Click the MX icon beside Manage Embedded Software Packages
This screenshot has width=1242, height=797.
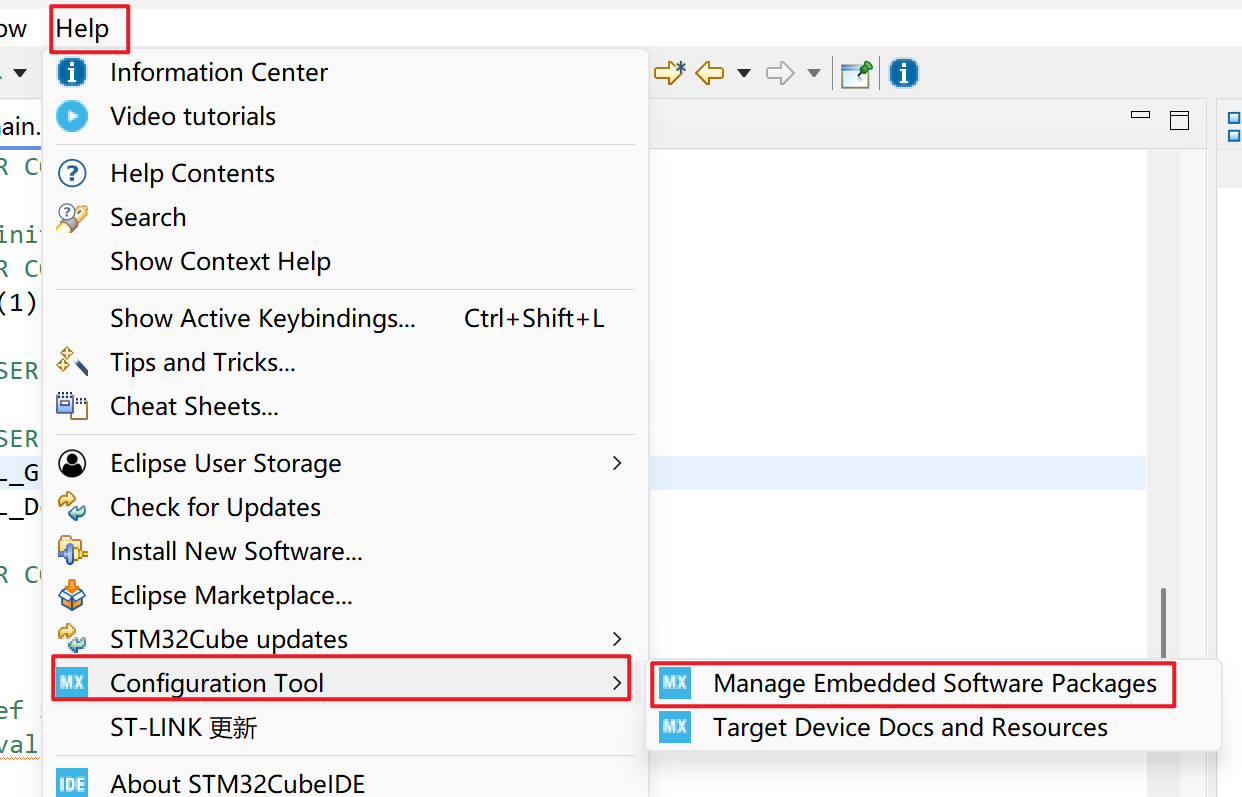click(x=675, y=683)
